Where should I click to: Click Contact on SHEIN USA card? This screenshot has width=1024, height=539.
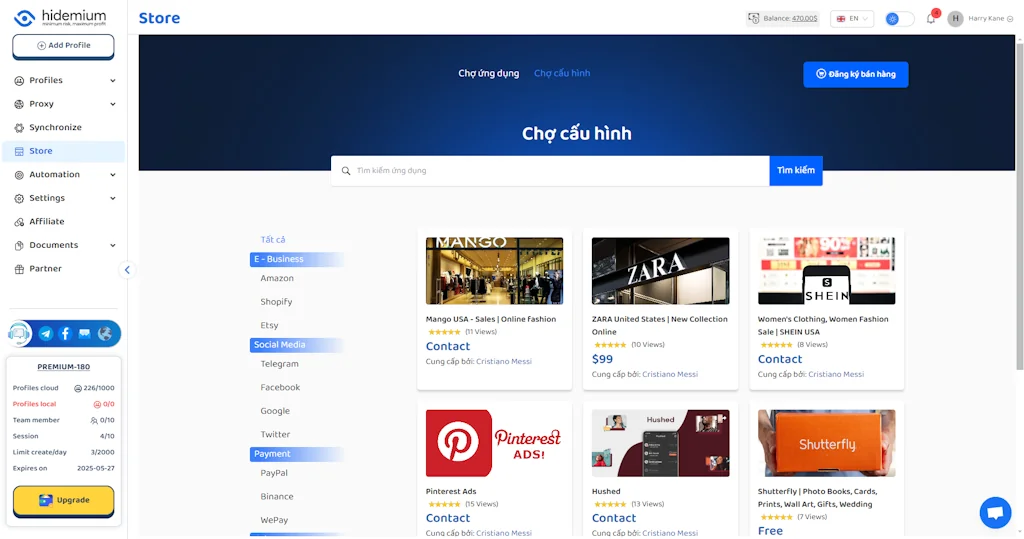pos(780,359)
